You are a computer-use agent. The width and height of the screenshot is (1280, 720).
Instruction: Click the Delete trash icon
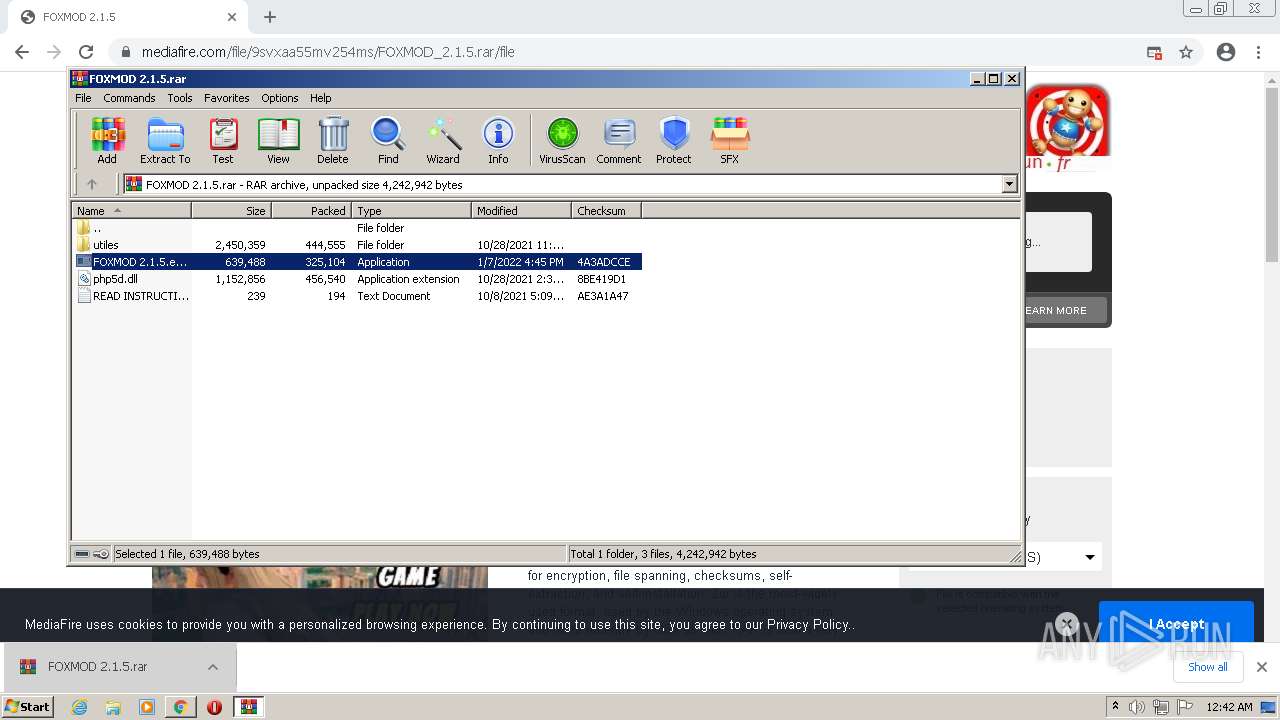tap(333, 140)
